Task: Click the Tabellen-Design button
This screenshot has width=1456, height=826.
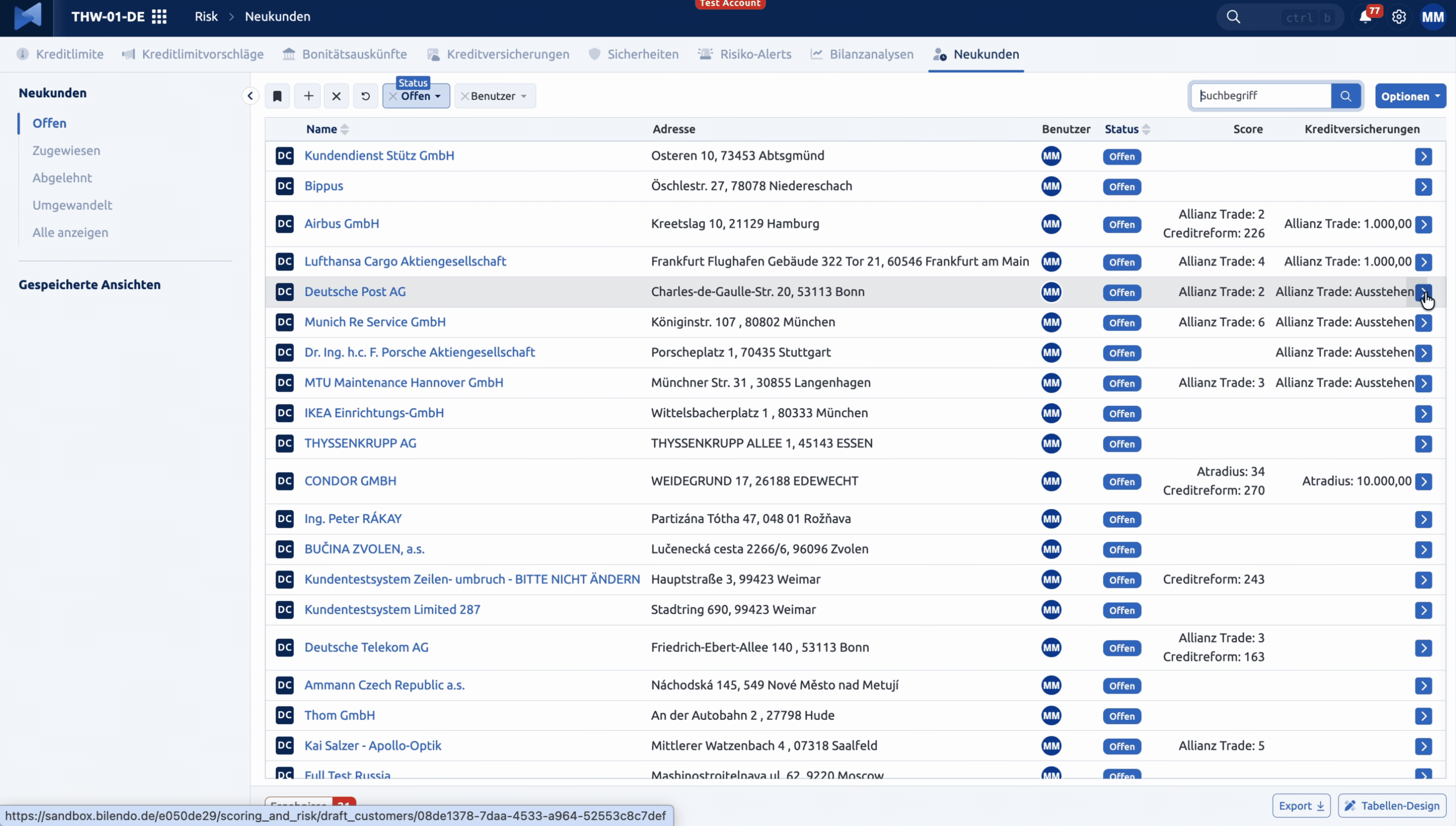Action: 1392,806
